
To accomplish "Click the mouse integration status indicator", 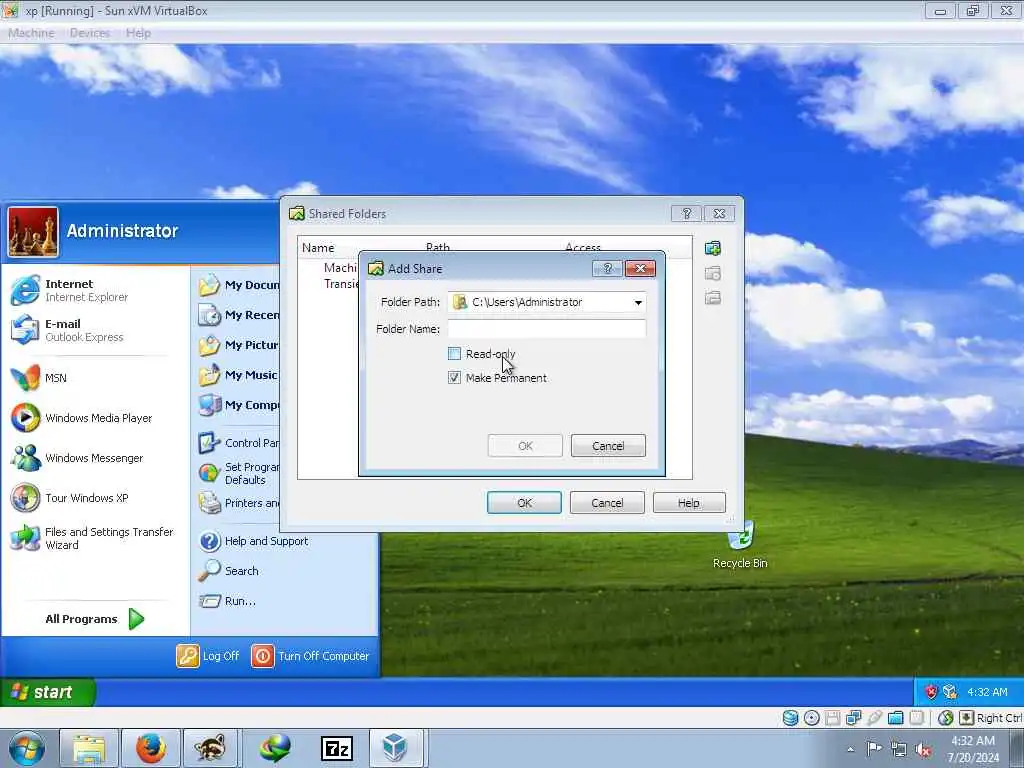I will coord(945,718).
